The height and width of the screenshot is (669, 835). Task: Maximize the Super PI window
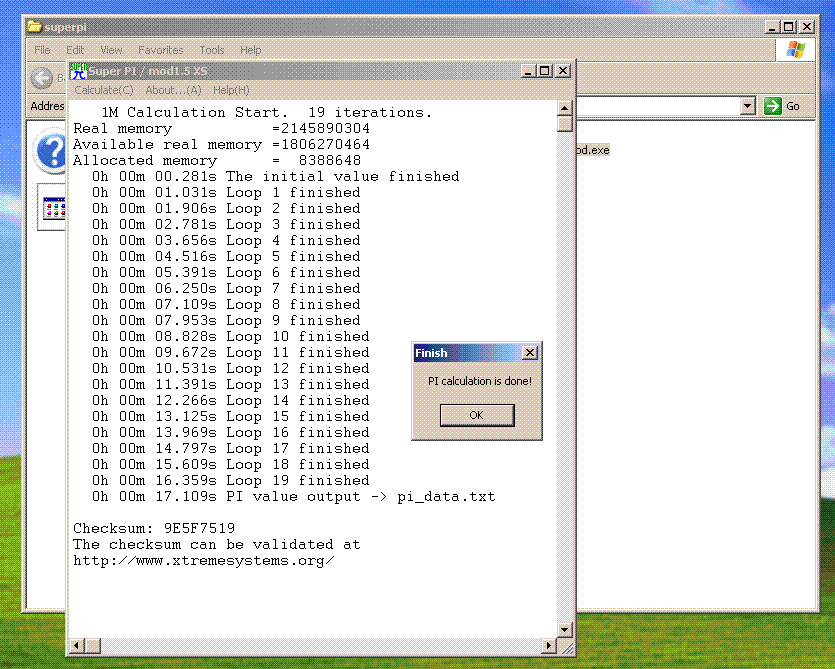(544, 71)
